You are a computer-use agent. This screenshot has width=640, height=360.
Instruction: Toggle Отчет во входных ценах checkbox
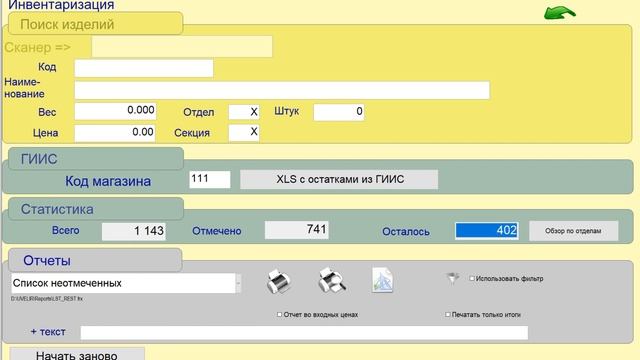tap(280, 314)
